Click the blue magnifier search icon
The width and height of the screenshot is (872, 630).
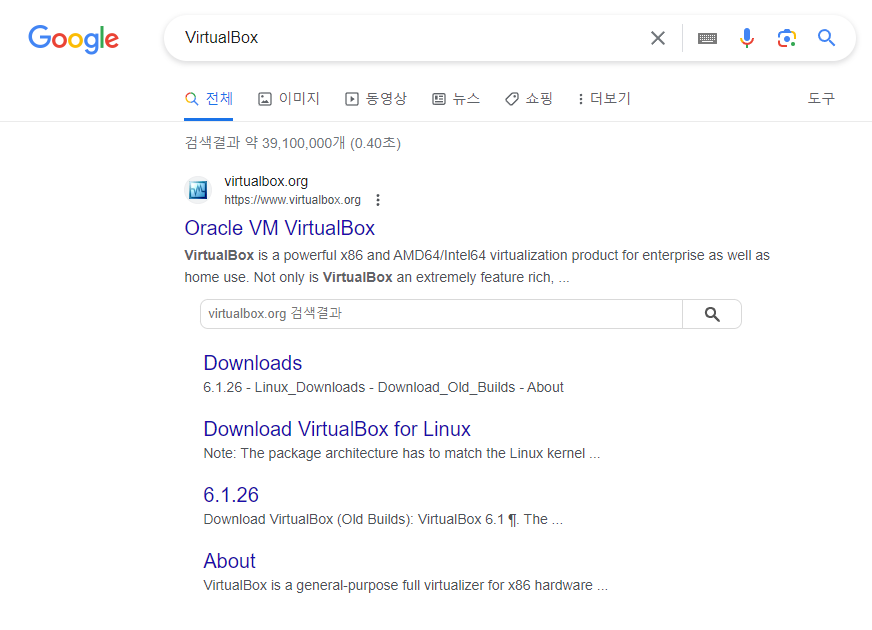coord(826,38)
